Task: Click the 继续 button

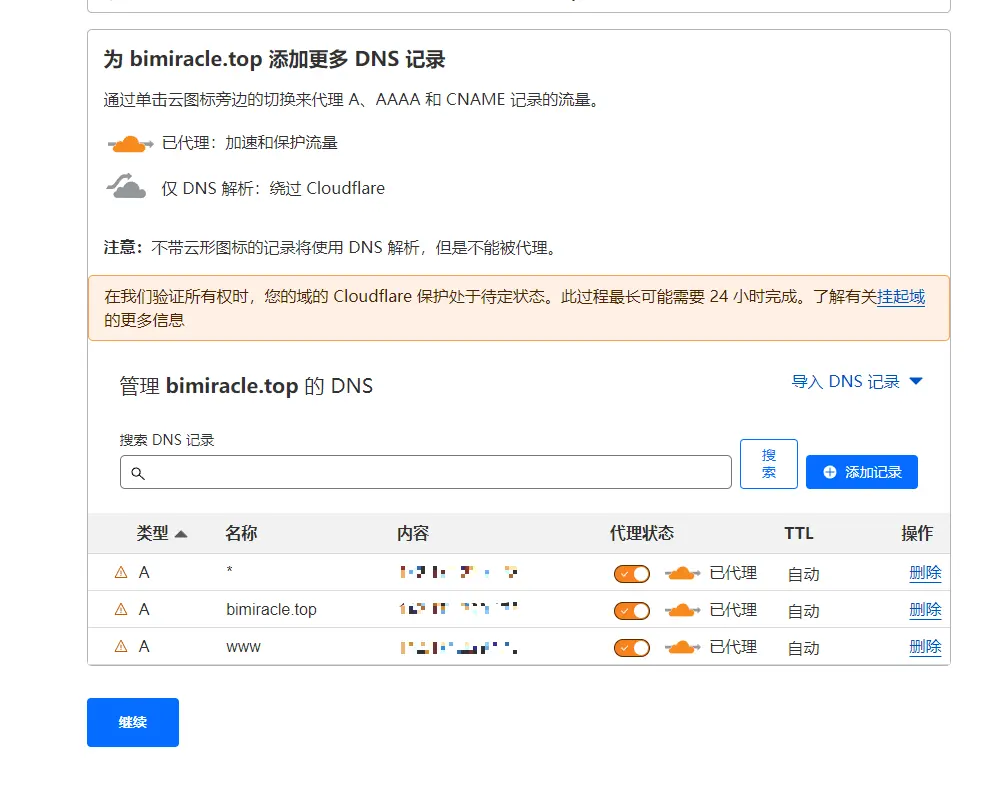Action: pos(133,722)
